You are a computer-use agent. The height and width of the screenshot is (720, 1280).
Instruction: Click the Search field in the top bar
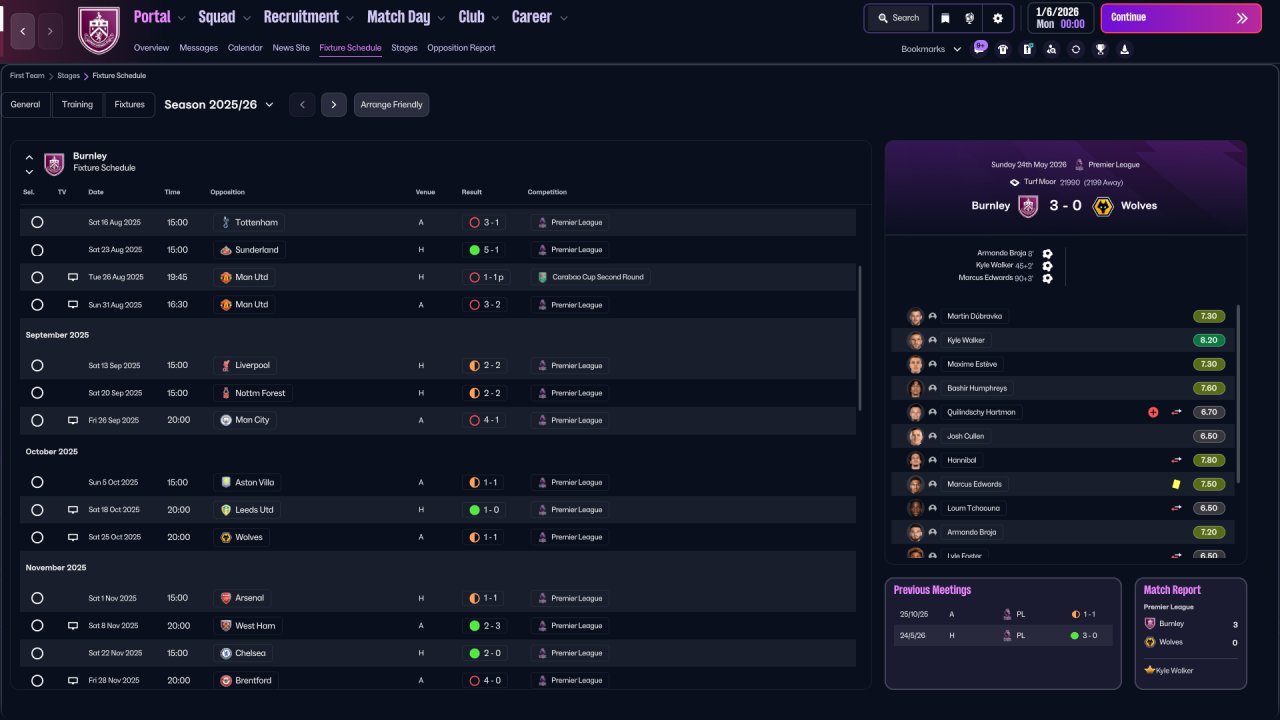898,18
